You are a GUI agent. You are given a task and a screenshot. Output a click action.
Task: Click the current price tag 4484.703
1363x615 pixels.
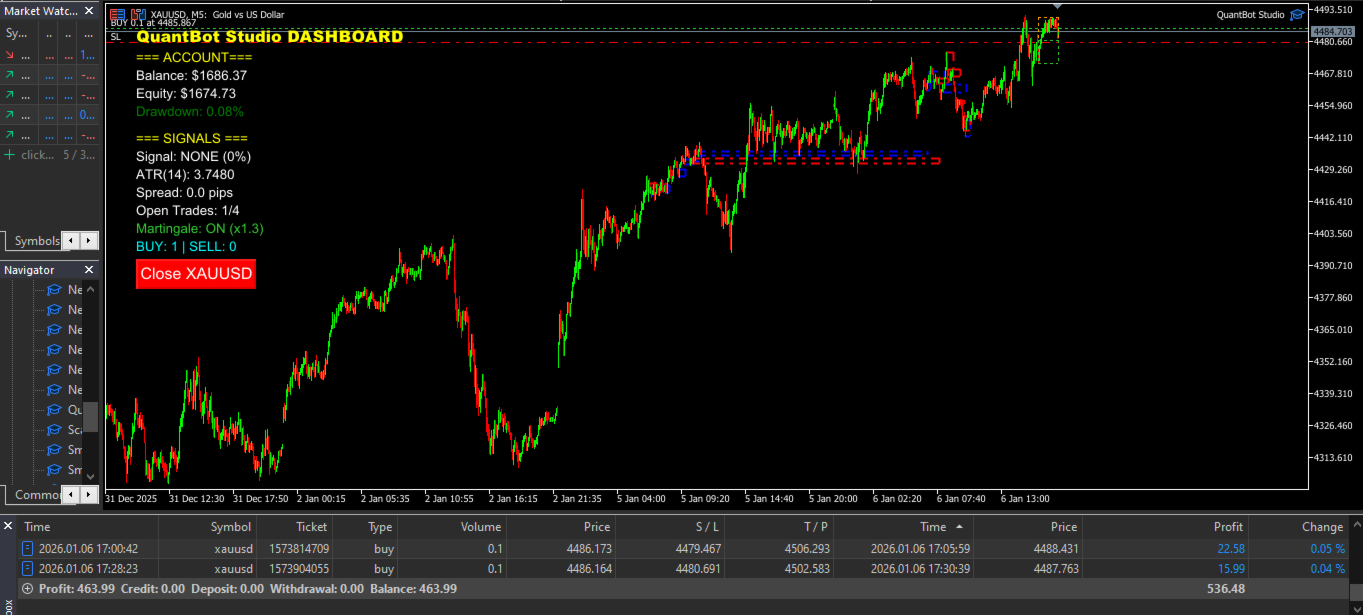click(1334, 32)
